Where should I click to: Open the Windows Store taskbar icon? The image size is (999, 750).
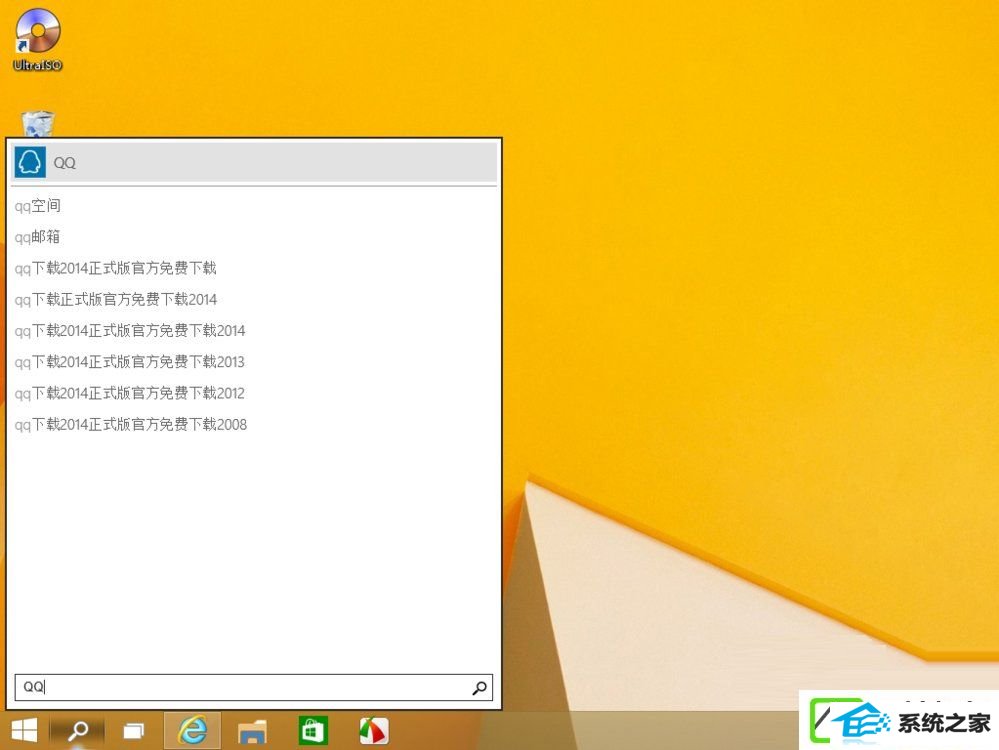point(313,730)
